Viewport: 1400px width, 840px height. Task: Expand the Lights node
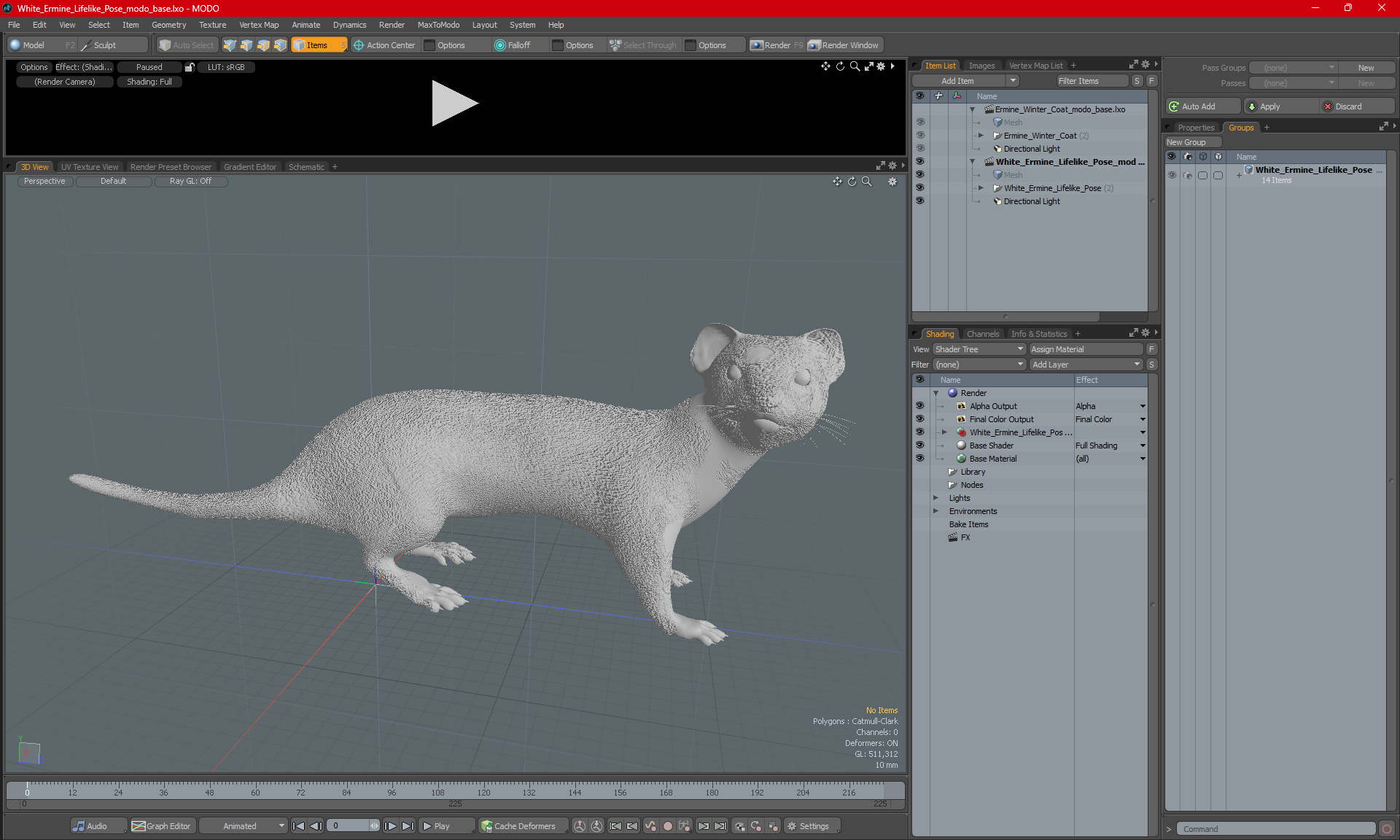click(936, 498)
